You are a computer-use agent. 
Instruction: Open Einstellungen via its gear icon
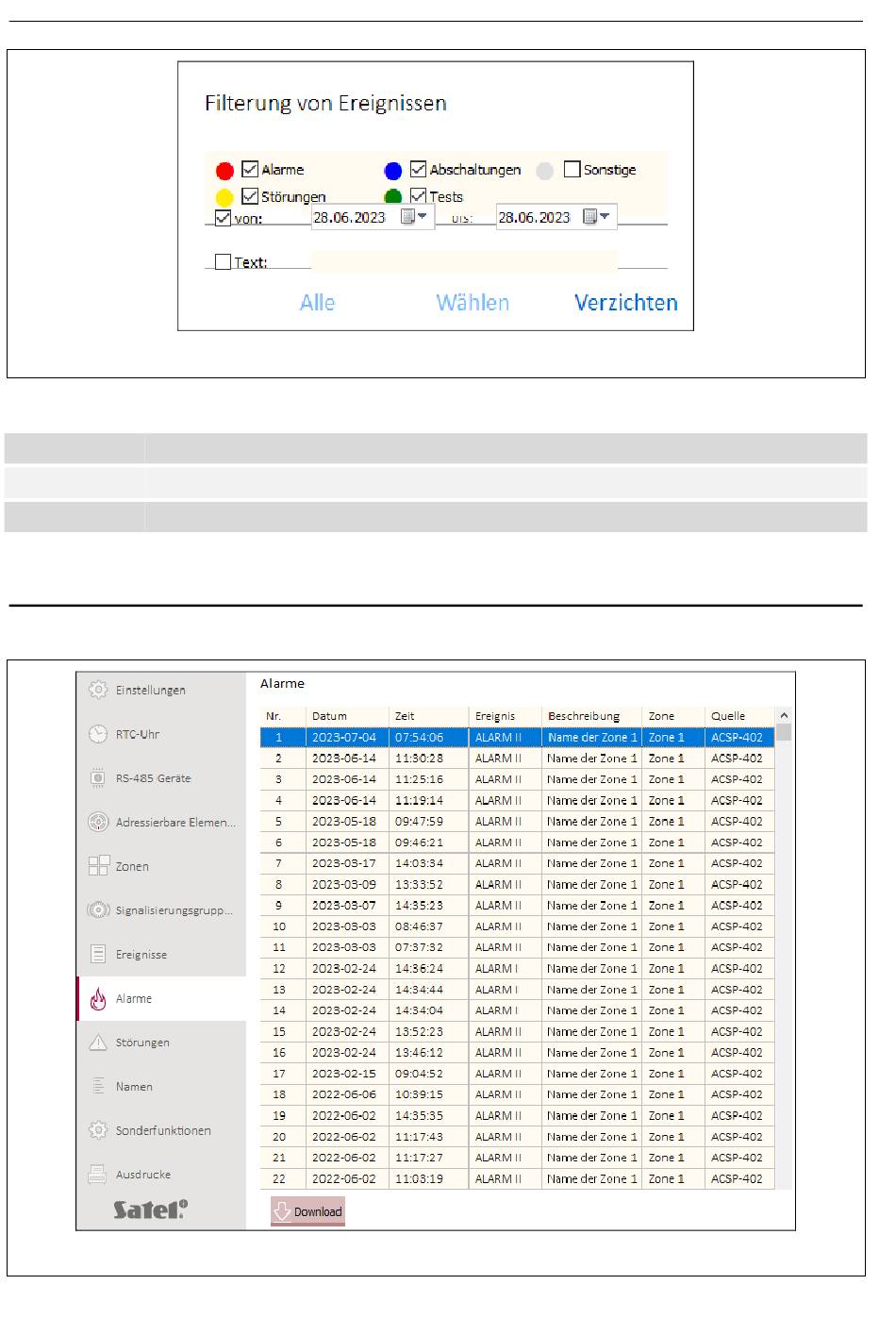pos(98,690)
